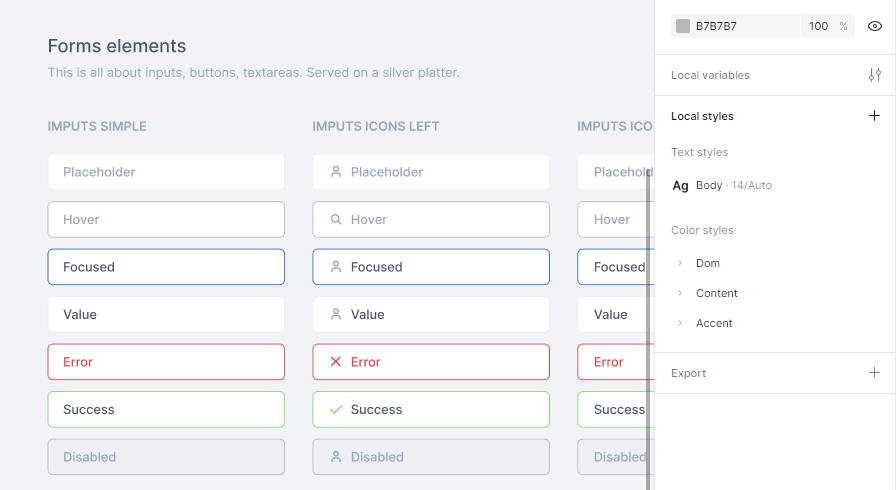Screen dimensions: 896x490
Task: Click the search icon in Hover input
Action: pyautogui.click(x=336, y=220)
